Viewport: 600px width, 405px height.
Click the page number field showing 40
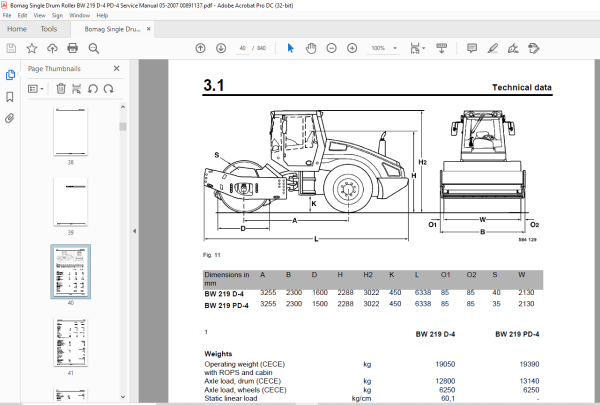242,48
